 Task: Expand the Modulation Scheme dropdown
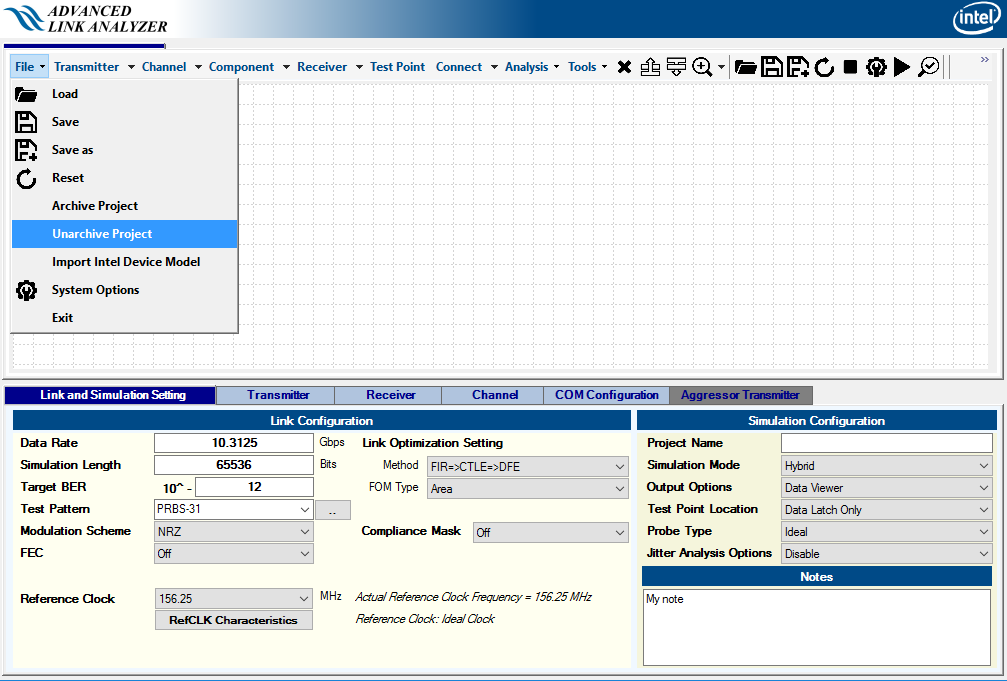tap(234, 531)
